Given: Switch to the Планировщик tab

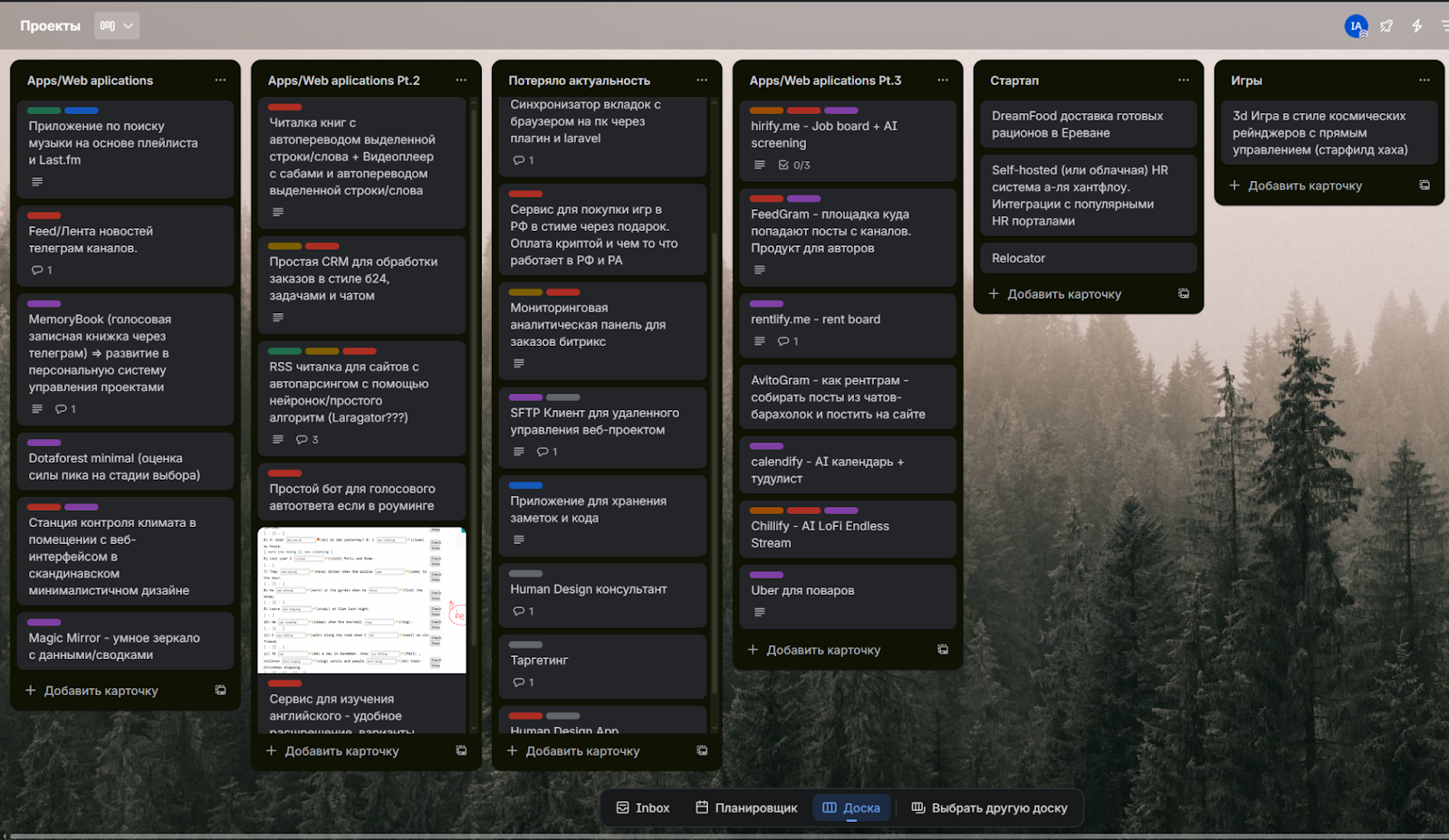Looking at the screenshot, I should (x=746, y=808).
